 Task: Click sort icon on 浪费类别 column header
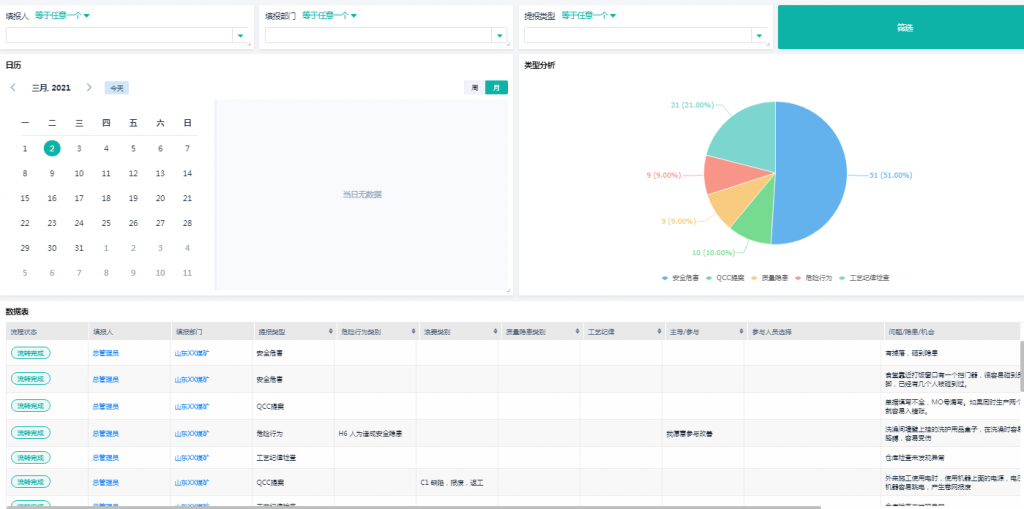click(494, 332)
